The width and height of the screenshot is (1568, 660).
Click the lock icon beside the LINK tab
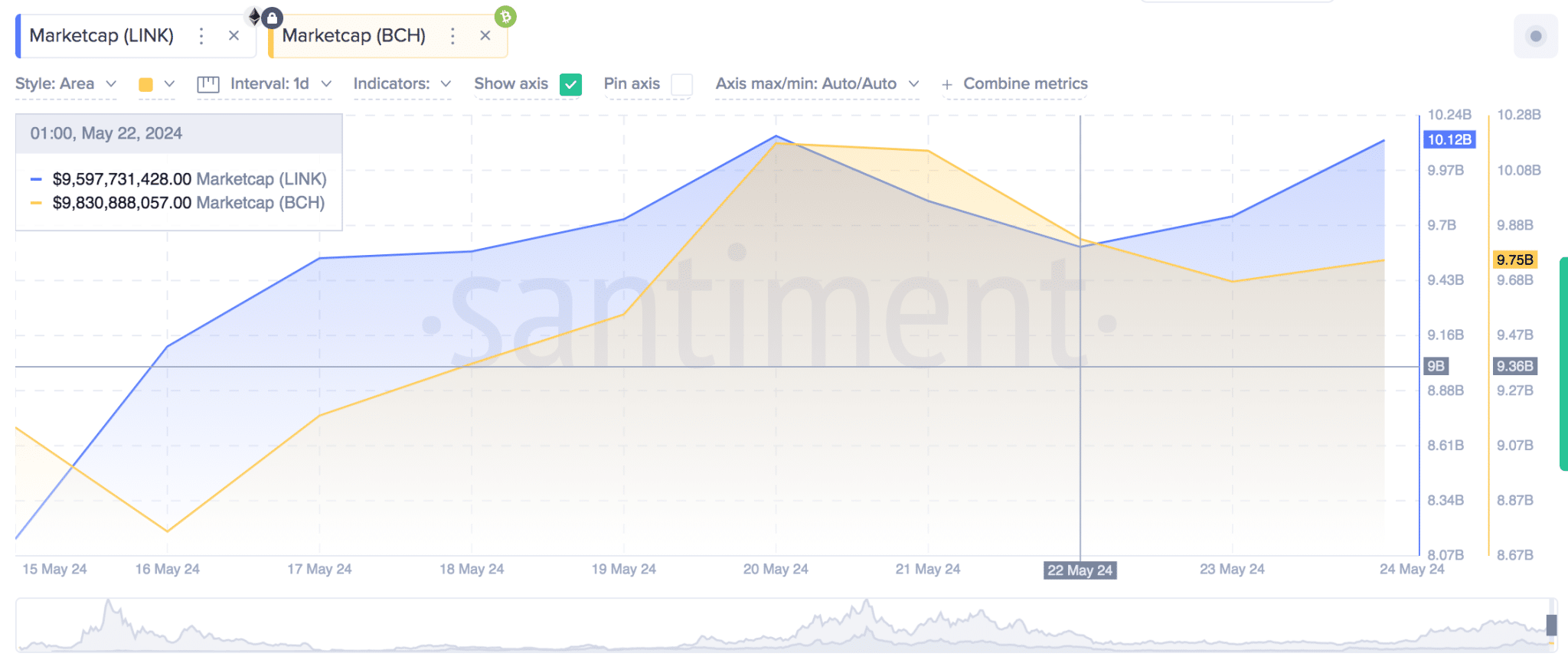[272, 18]
